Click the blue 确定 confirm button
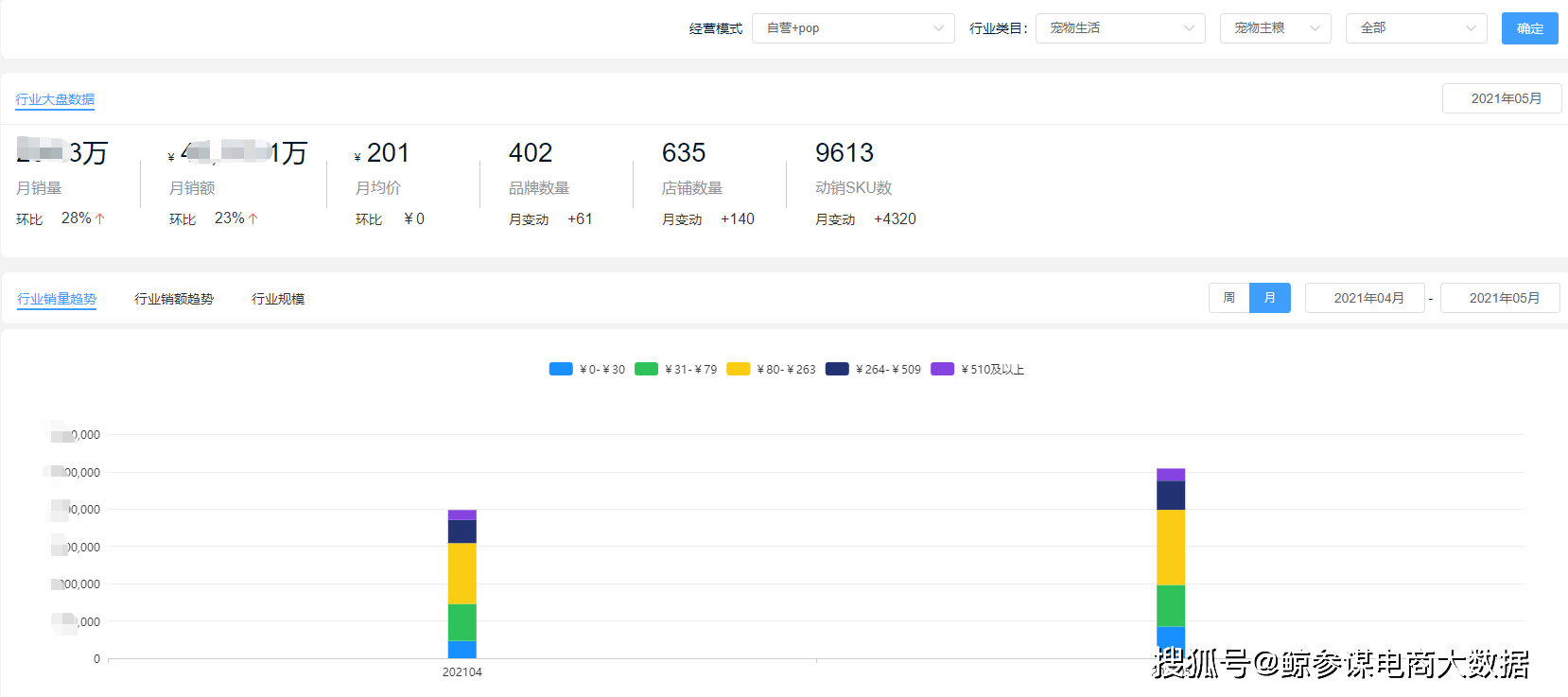The image size is (1568, 697). [x=1529, y=28]
